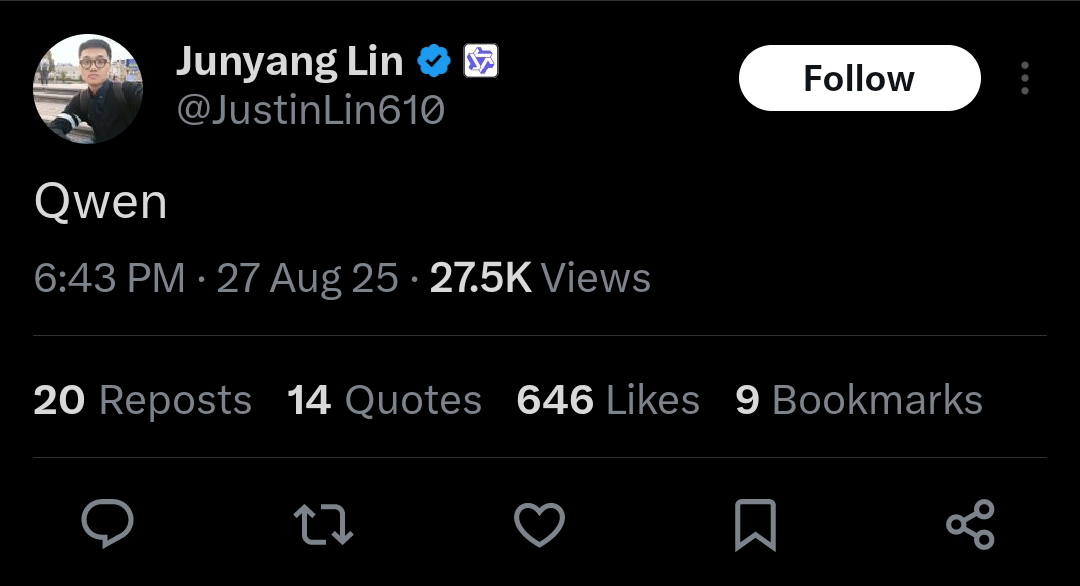Bookmark the post using the ribbon icon
Image resolution: width=1080 pixels, height=586 pixels.
(x=756, y=525)
